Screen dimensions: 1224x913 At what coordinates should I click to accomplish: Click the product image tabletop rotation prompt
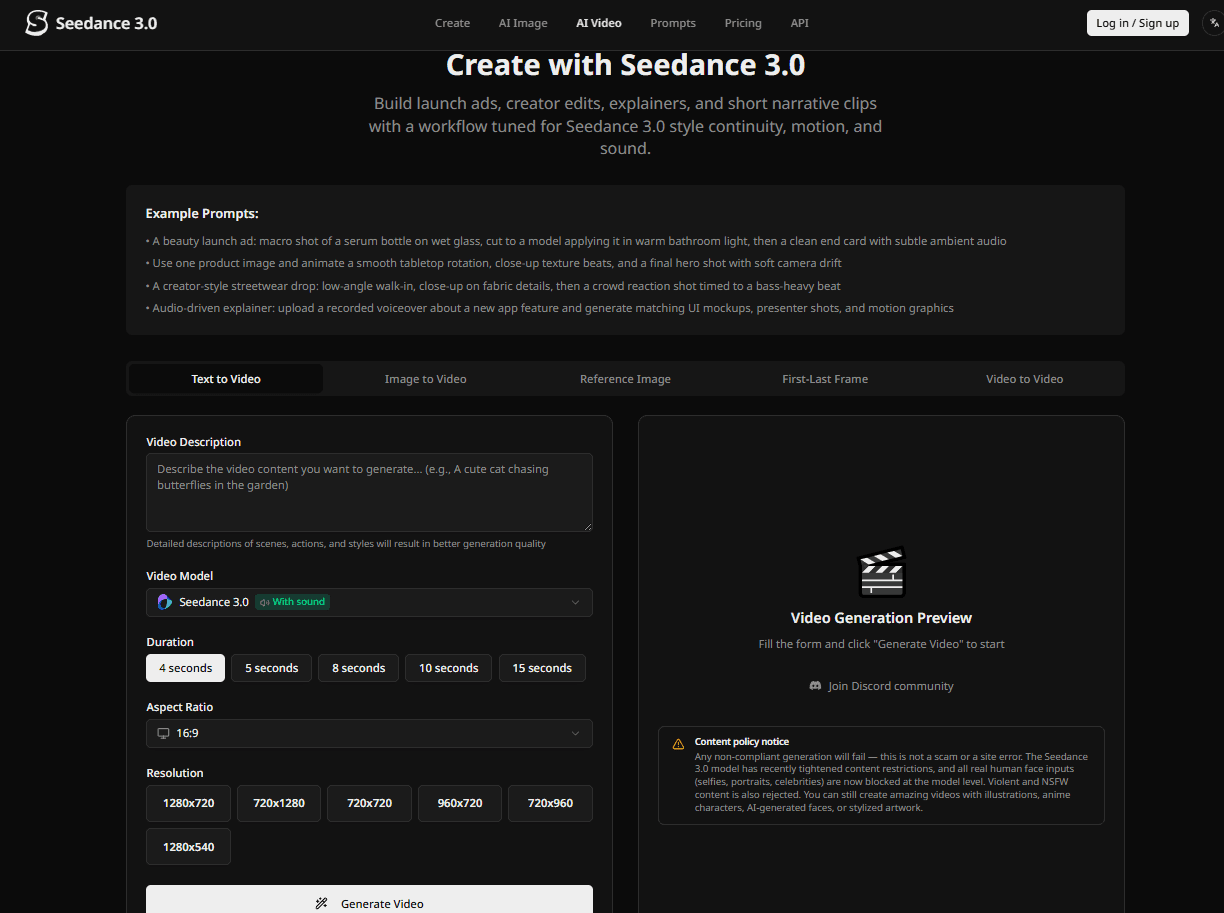(494, 263)
